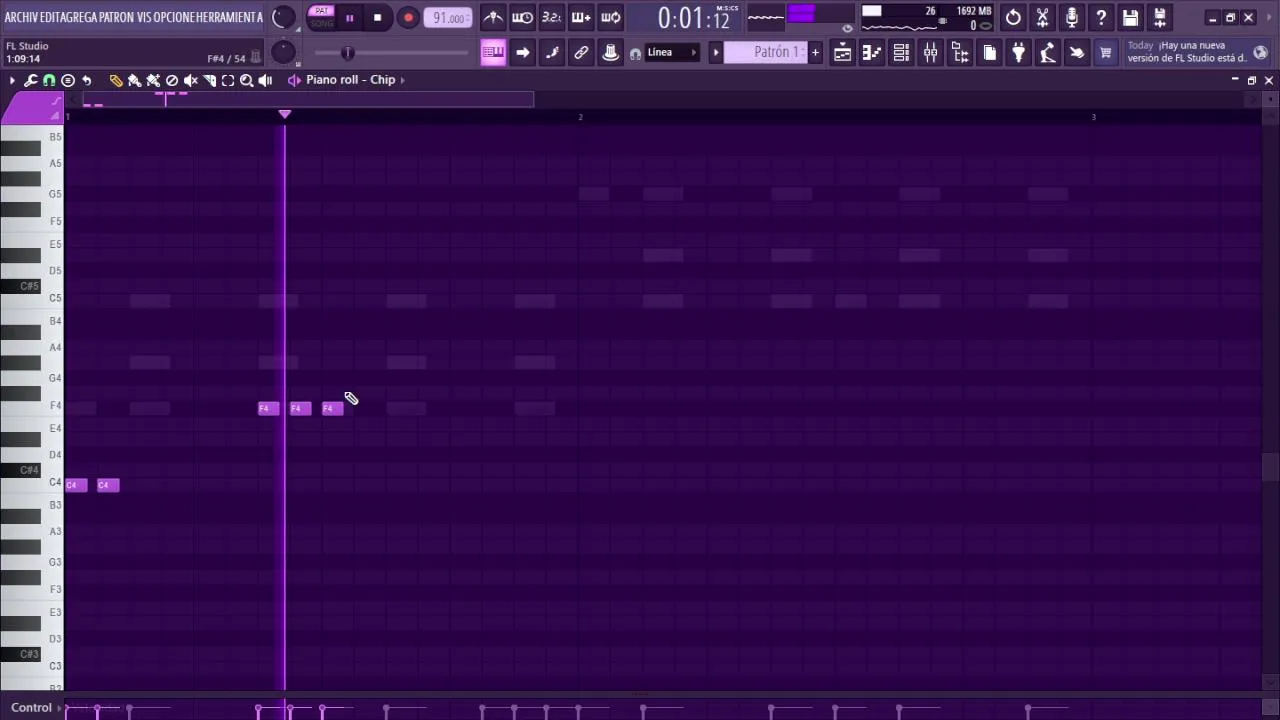Image resolution: width=1280 pixels, height=720 pixels.
Task: Open the Línea snap dropdown
Action: [x=671, y=53]
